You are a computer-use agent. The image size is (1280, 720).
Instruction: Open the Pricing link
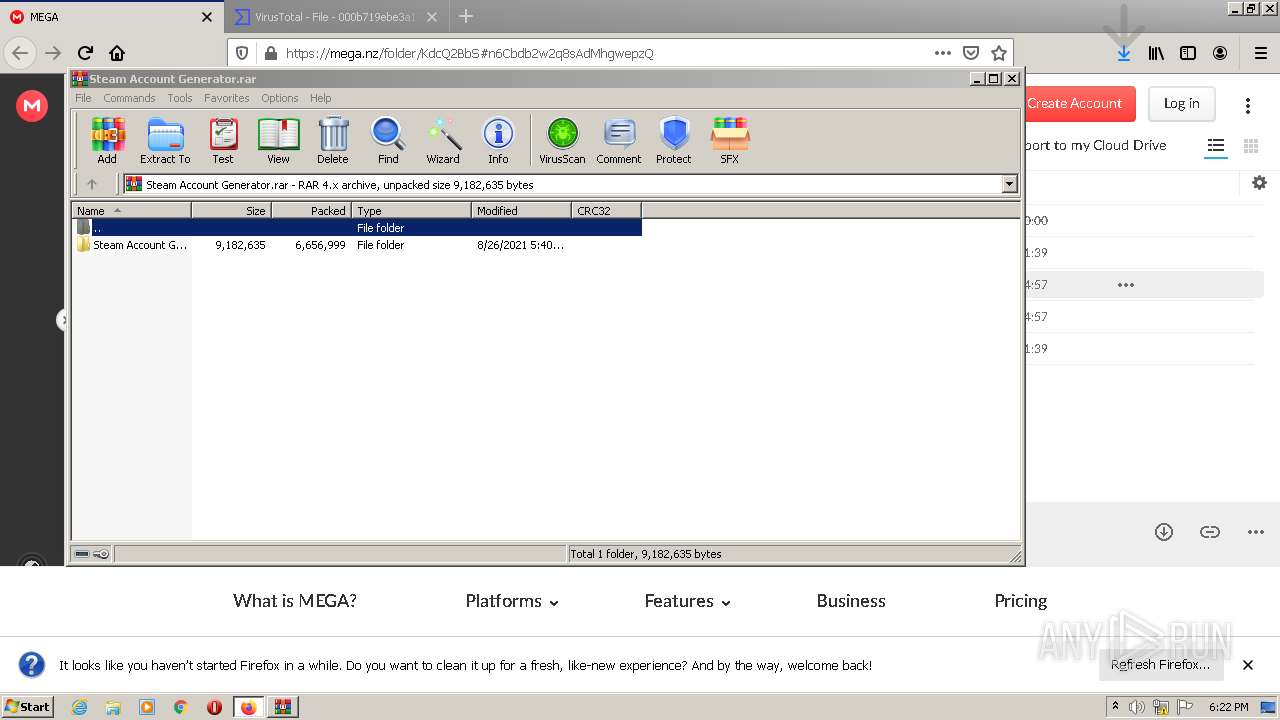point(1020,601)
